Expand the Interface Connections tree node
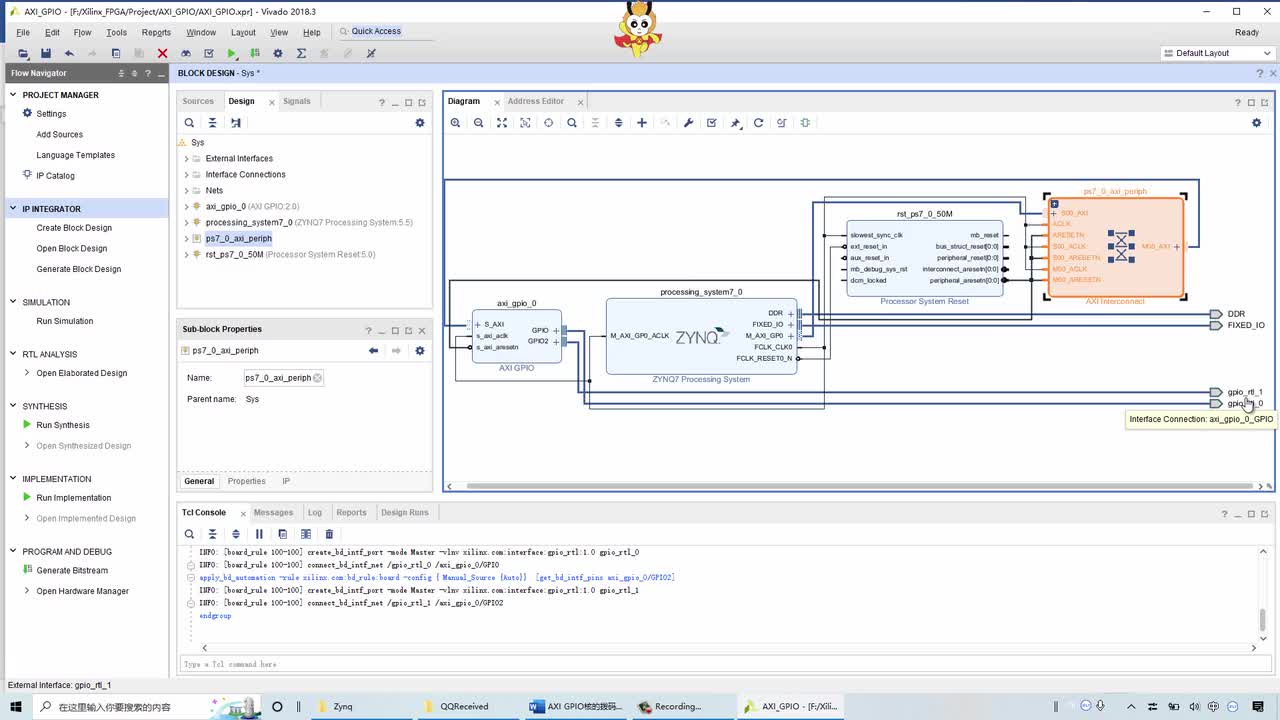The image size is (1280, 720). (x=186, y=175)
